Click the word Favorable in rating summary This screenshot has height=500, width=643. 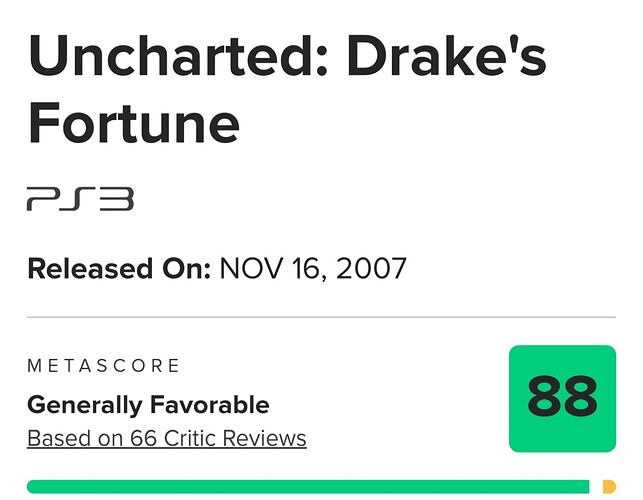pos(210,404)
